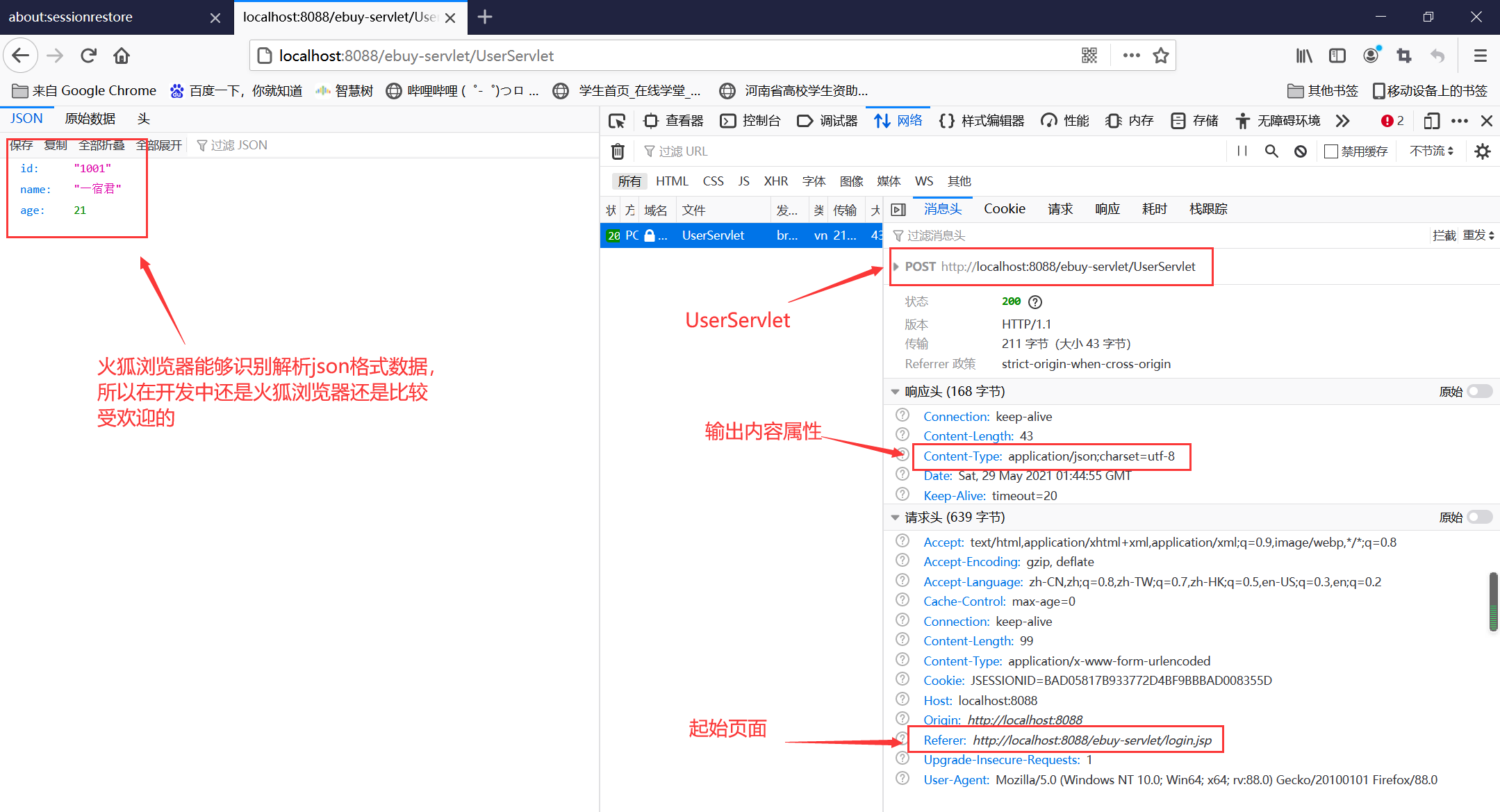This screenshot has height=812, width=1500.
Task: Switch to 响应 response tab
Action: [1107, 209]
